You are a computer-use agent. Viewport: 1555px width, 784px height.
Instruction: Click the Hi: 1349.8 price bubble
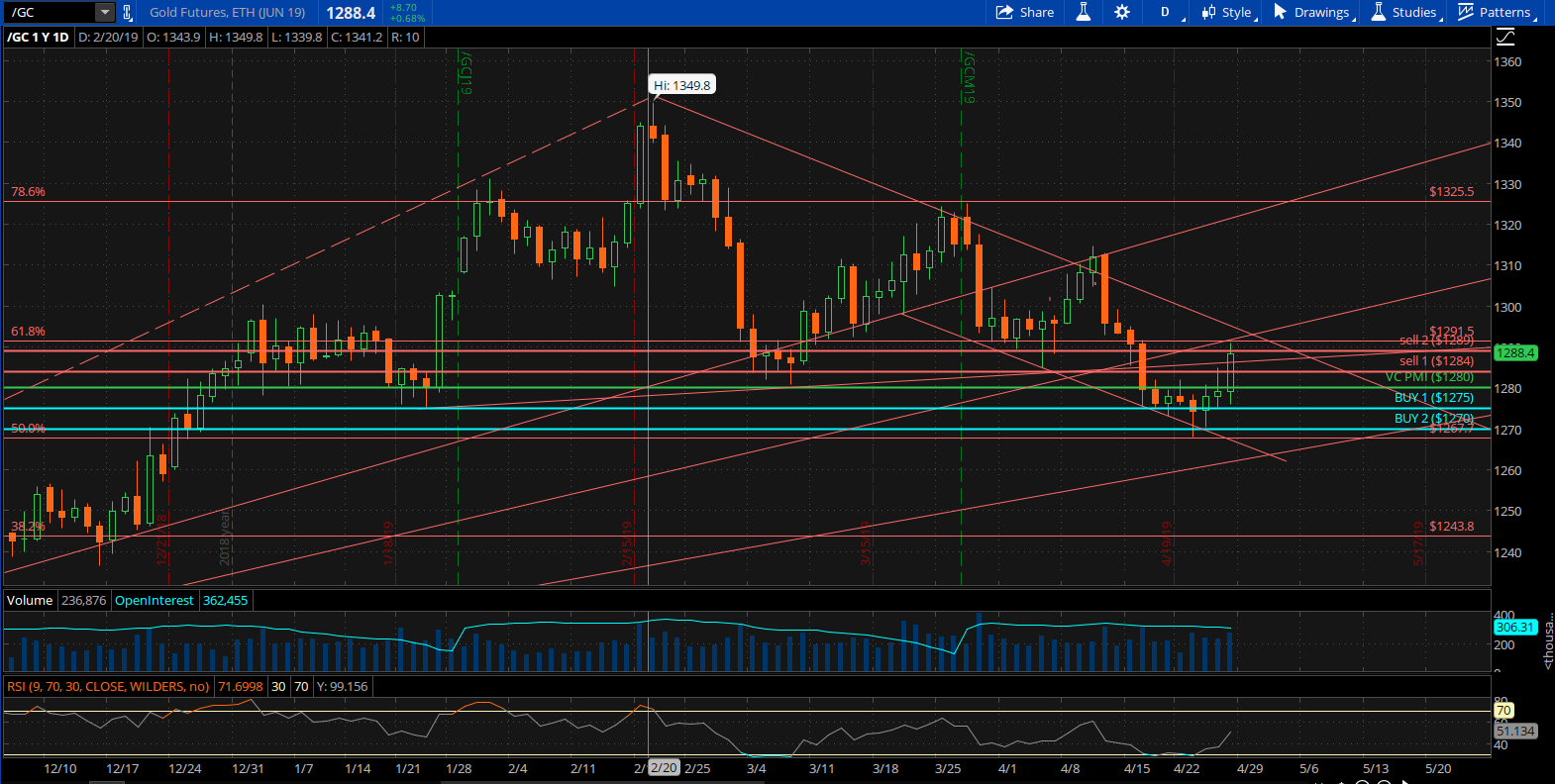coord(681,85)
